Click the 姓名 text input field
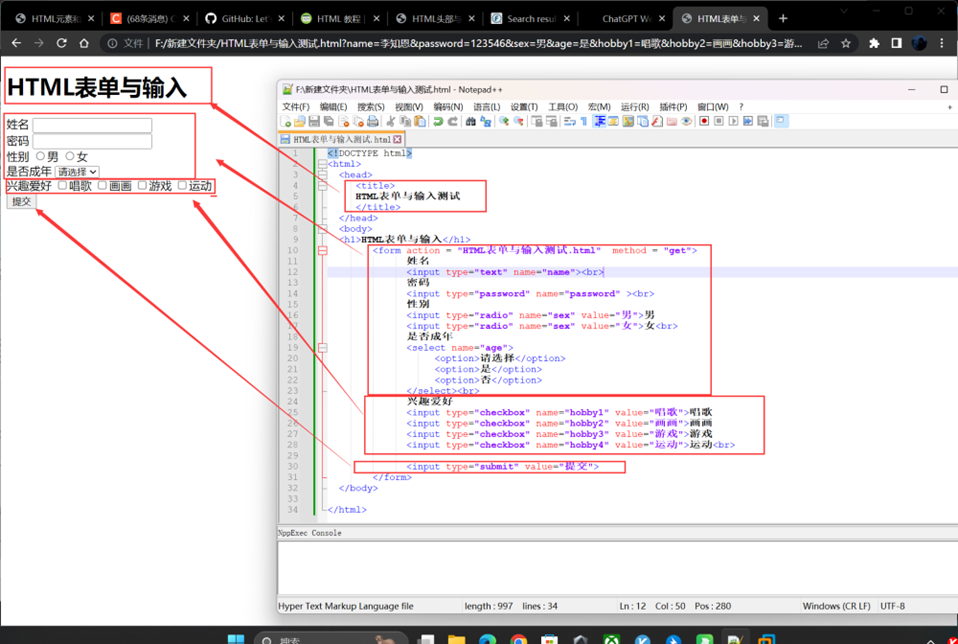The width and height of the screenshot is (958, 644). pyautogui.click(x=92, y=126)
